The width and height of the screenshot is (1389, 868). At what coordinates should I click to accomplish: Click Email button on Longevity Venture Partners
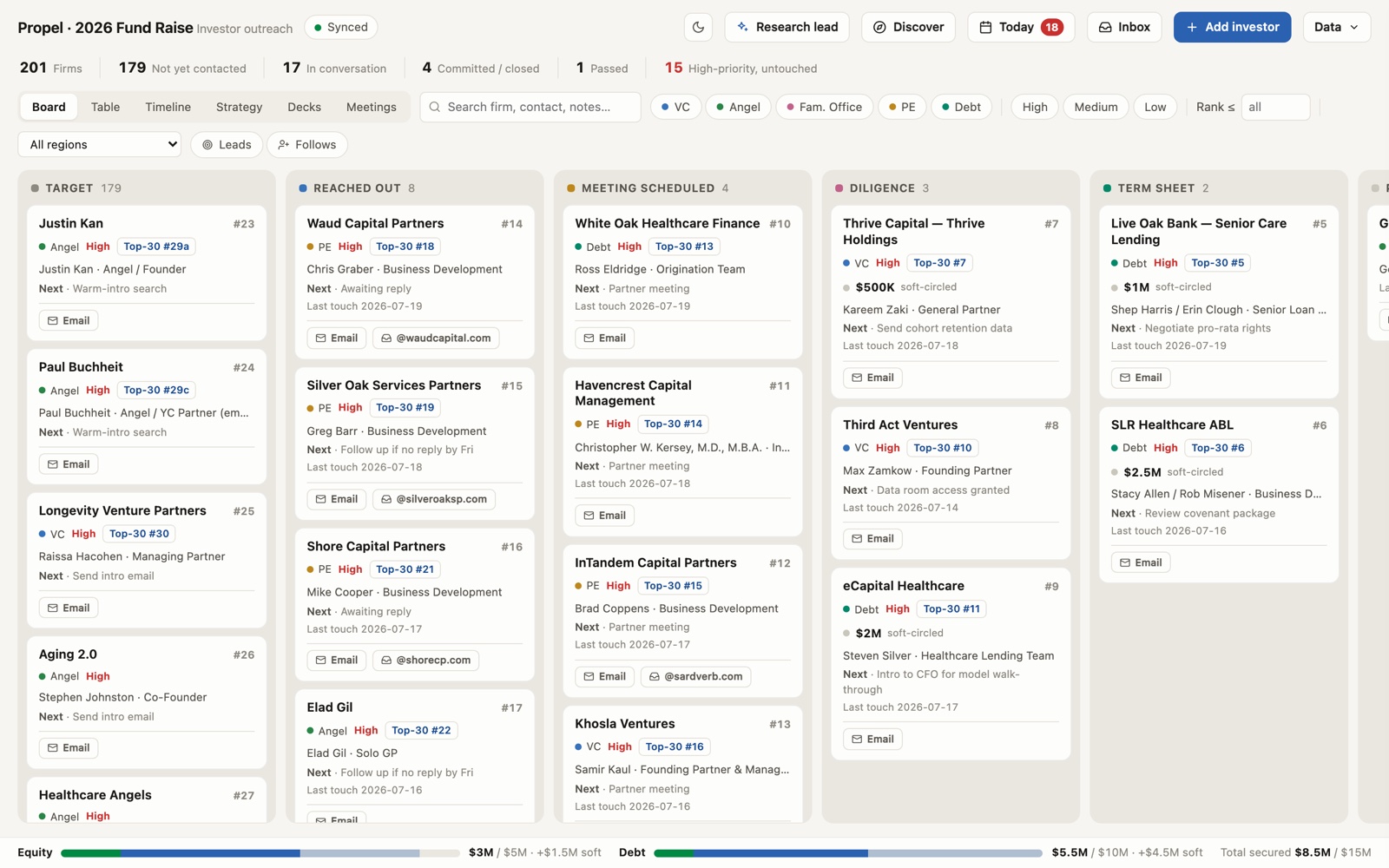69,608
